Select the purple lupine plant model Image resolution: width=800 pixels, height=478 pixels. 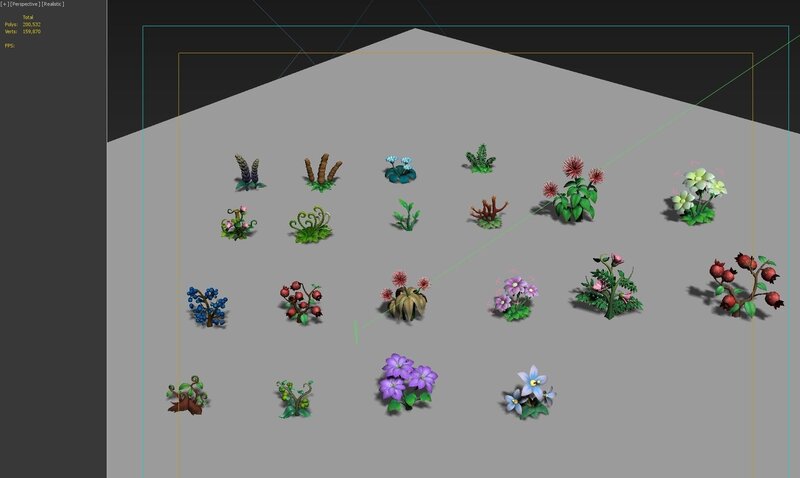click(x=247, y=172)
